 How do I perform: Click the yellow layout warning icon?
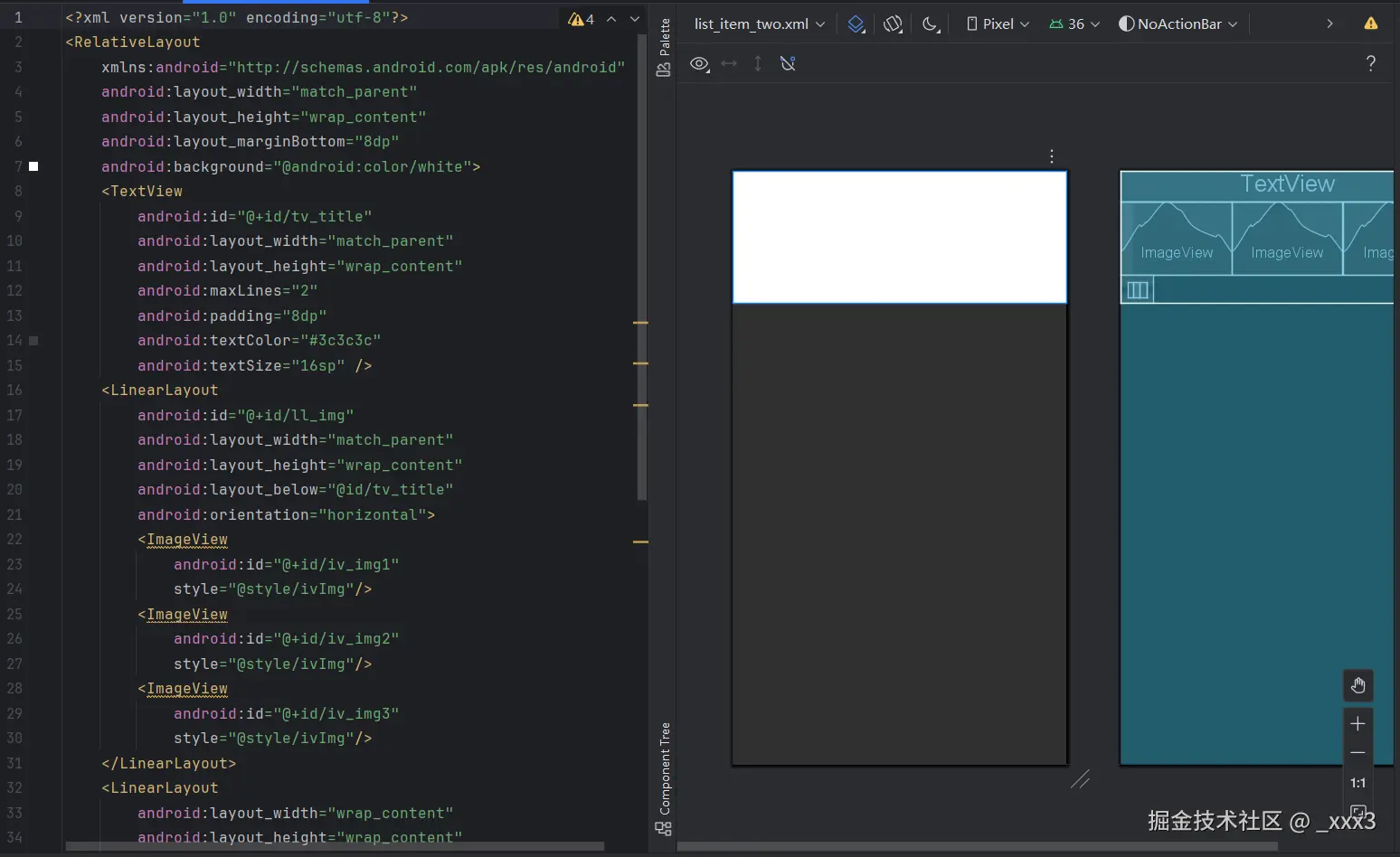1371,24
